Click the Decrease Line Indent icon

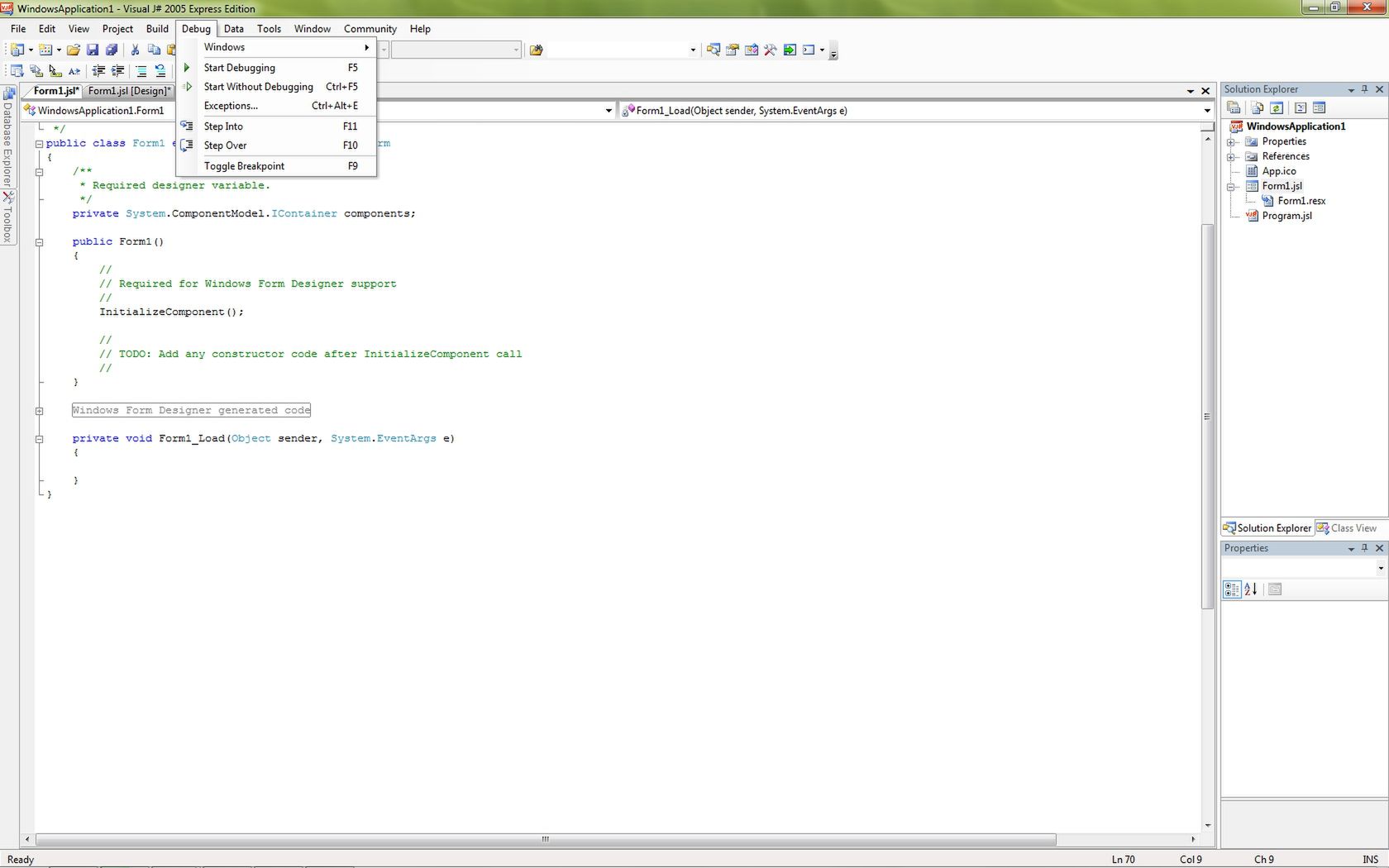pos(98,71)
